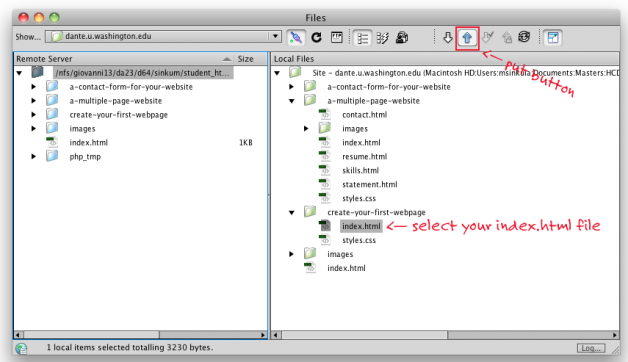
Task: Select local contact.html file name
Action: coord(364,115)
